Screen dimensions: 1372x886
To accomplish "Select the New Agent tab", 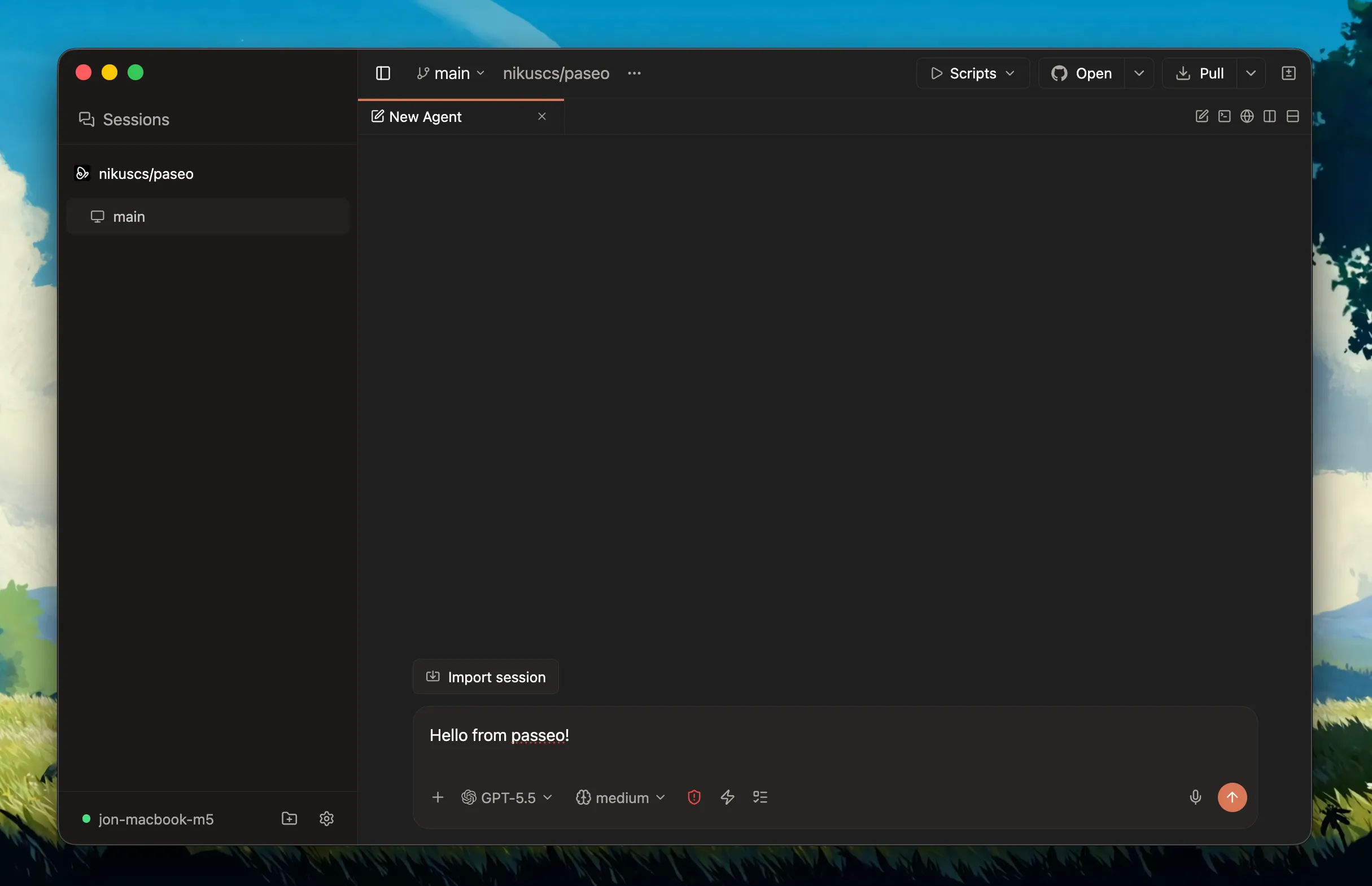I will pos(460,117).
